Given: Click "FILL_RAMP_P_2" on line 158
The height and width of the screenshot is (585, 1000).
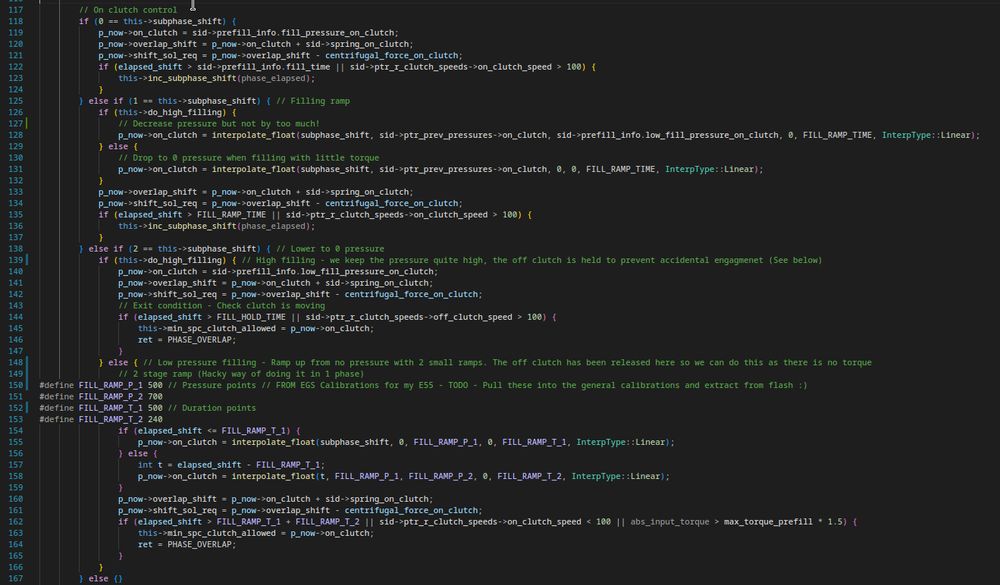Looking at the screenshot, I should 440,477.
